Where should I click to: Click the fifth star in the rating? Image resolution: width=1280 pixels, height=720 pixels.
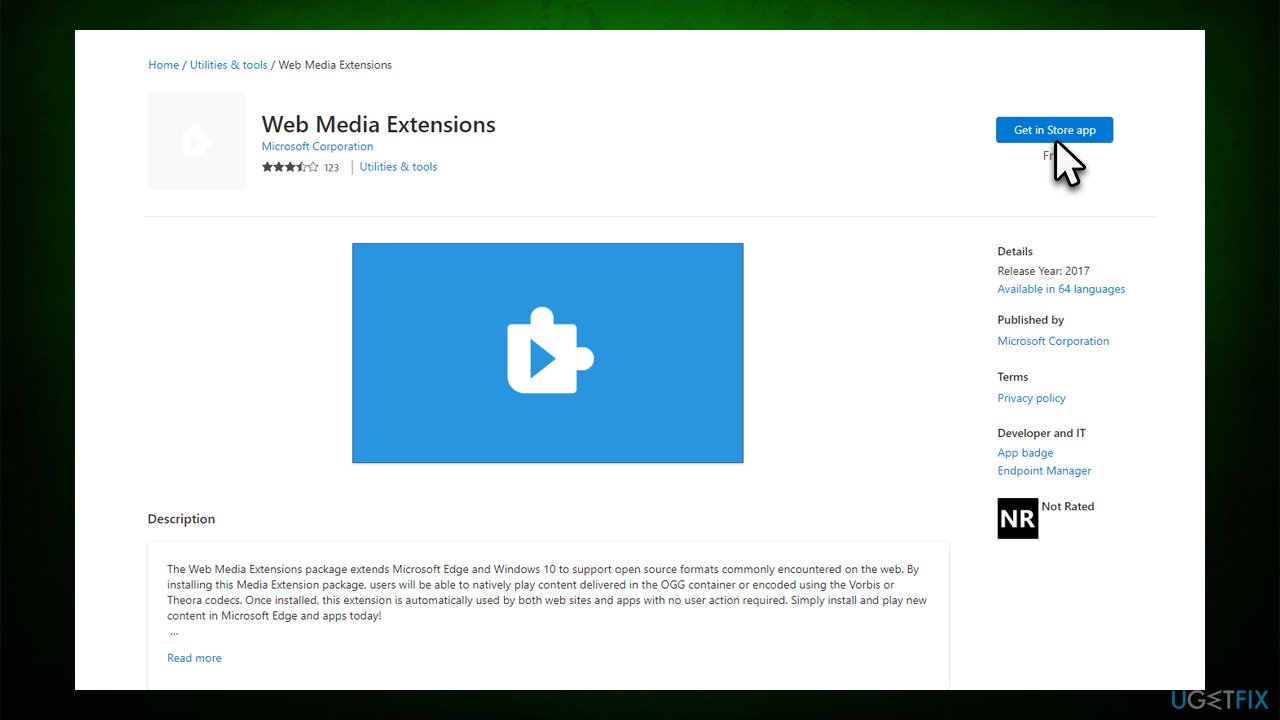[x=313, y=167]
